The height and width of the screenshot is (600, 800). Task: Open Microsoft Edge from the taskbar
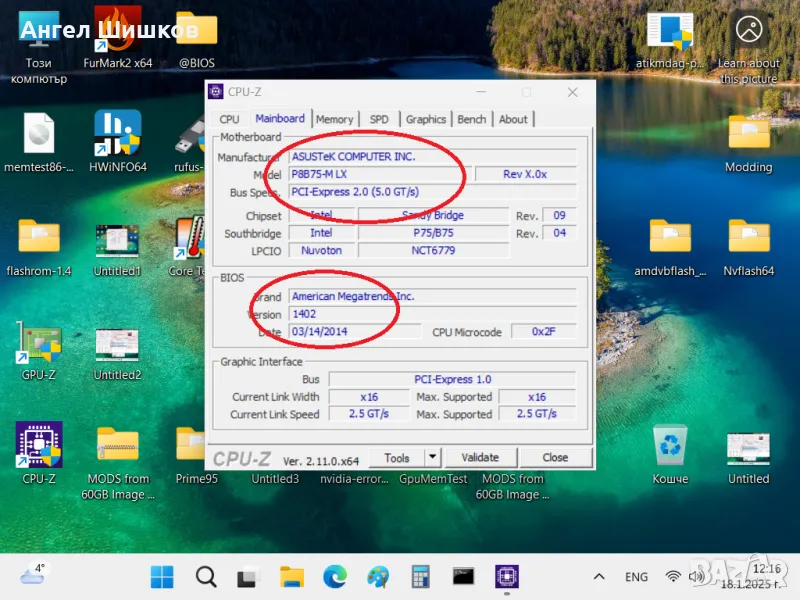point(335,577)
